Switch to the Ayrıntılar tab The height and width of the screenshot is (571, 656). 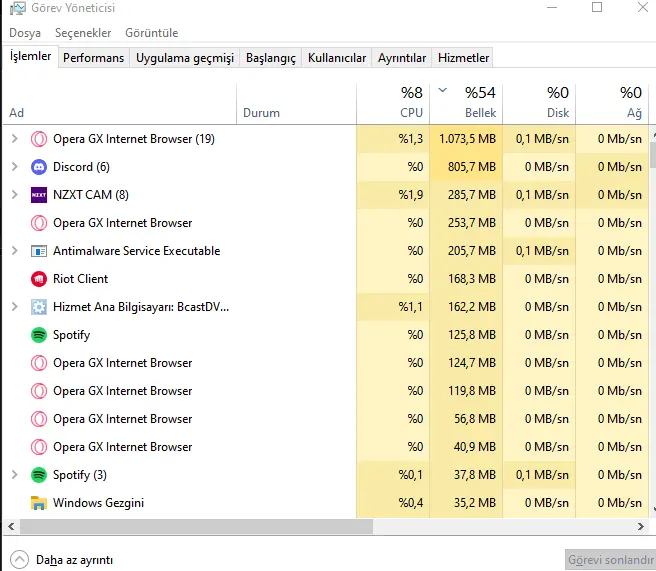pos(402,58)
